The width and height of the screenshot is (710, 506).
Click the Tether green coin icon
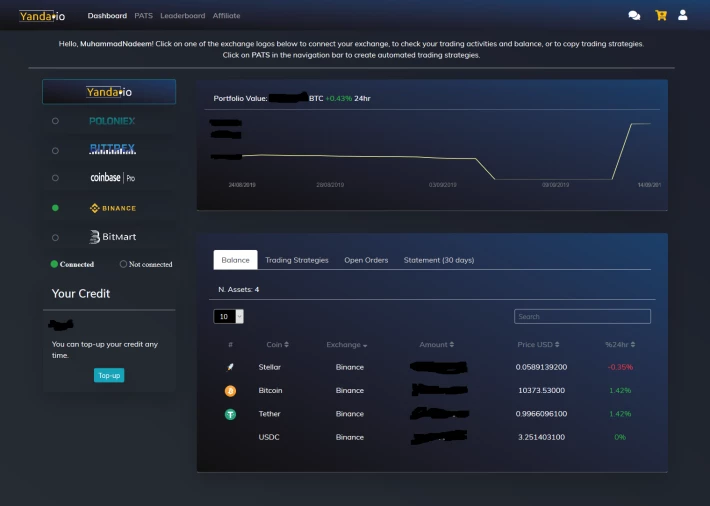[230, 414]
